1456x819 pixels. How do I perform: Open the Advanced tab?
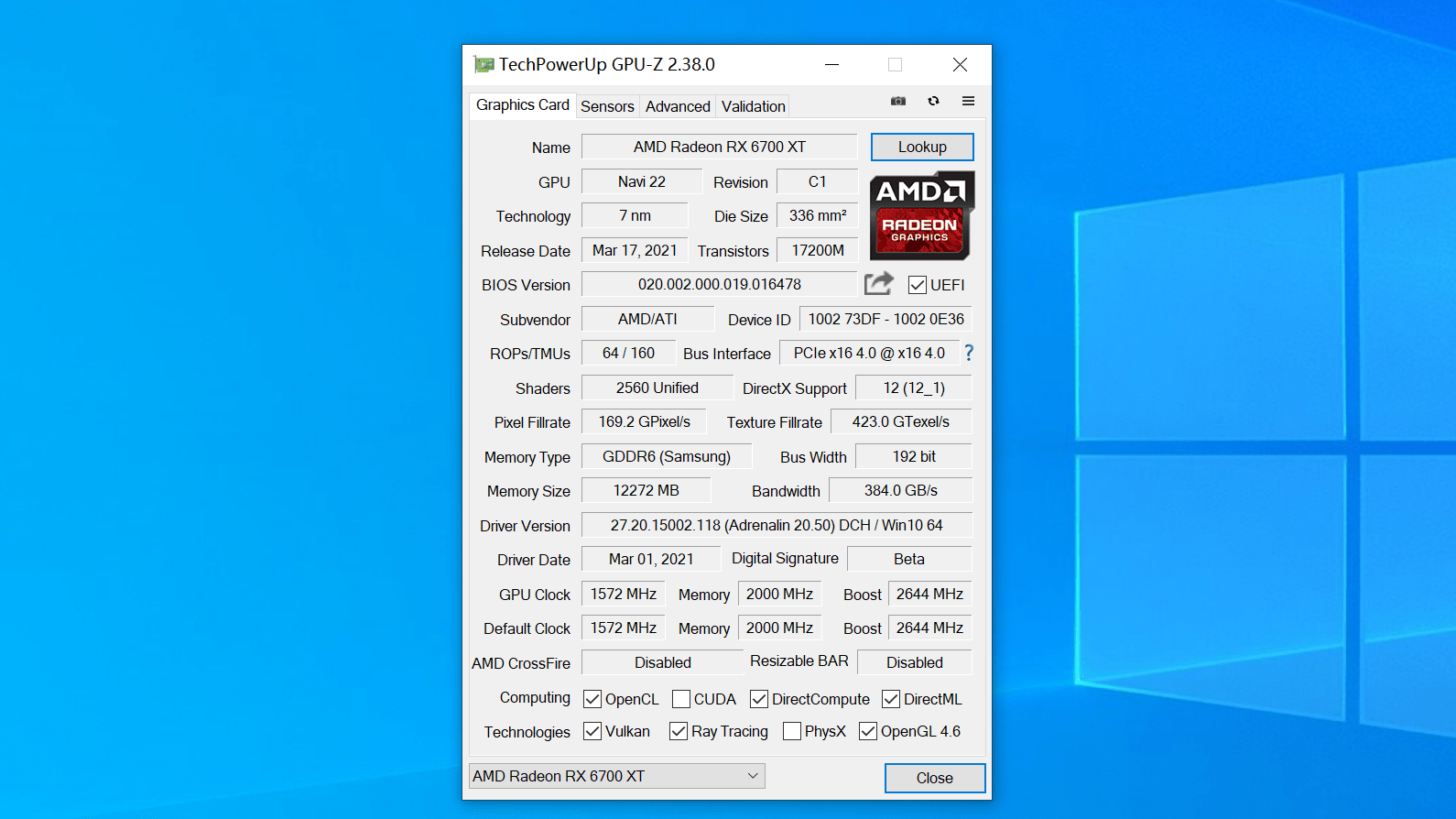[x=678, y=106]
